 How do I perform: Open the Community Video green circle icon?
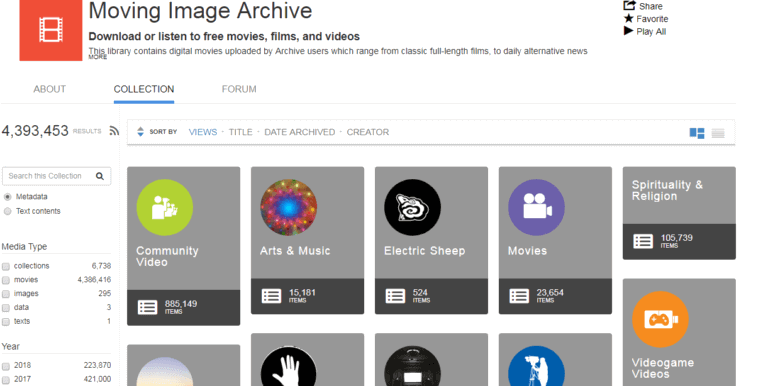click(x=165, y=207)
